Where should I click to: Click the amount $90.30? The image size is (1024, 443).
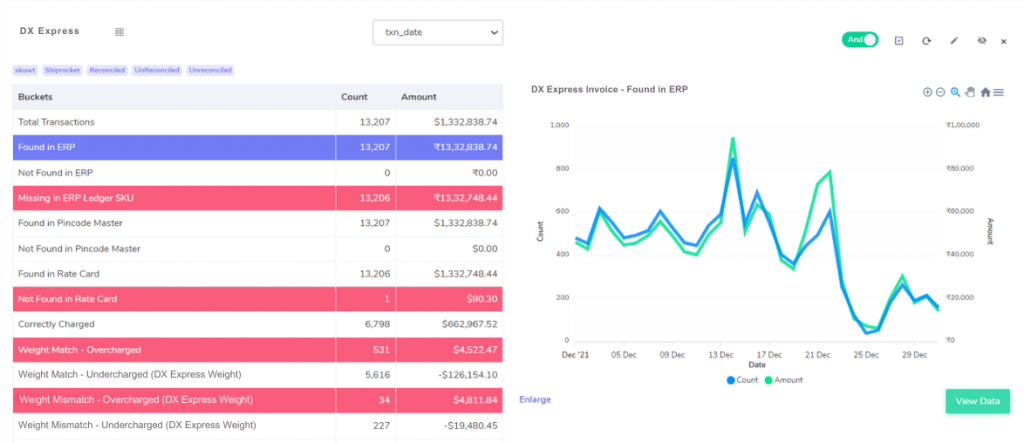[482, 299]
